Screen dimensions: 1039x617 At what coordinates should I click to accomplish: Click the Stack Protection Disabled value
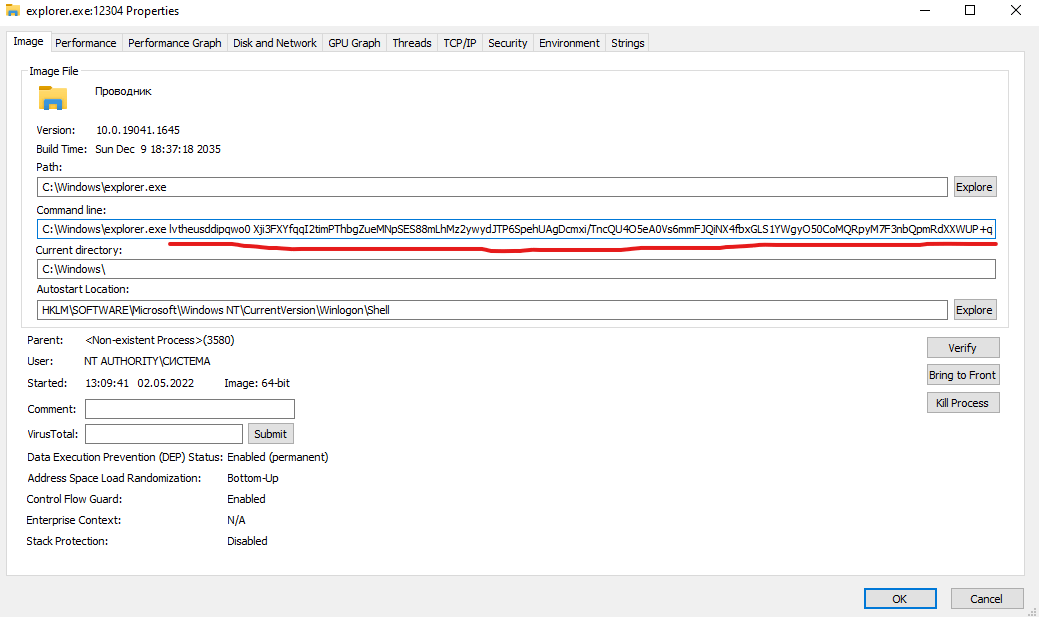pos(247,541)
